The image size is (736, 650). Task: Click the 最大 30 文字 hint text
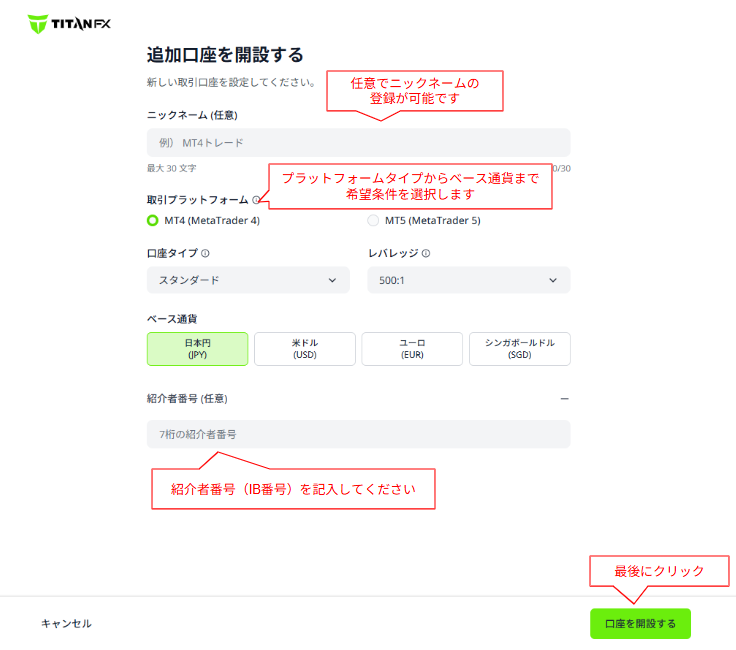[x=171, y=168]
